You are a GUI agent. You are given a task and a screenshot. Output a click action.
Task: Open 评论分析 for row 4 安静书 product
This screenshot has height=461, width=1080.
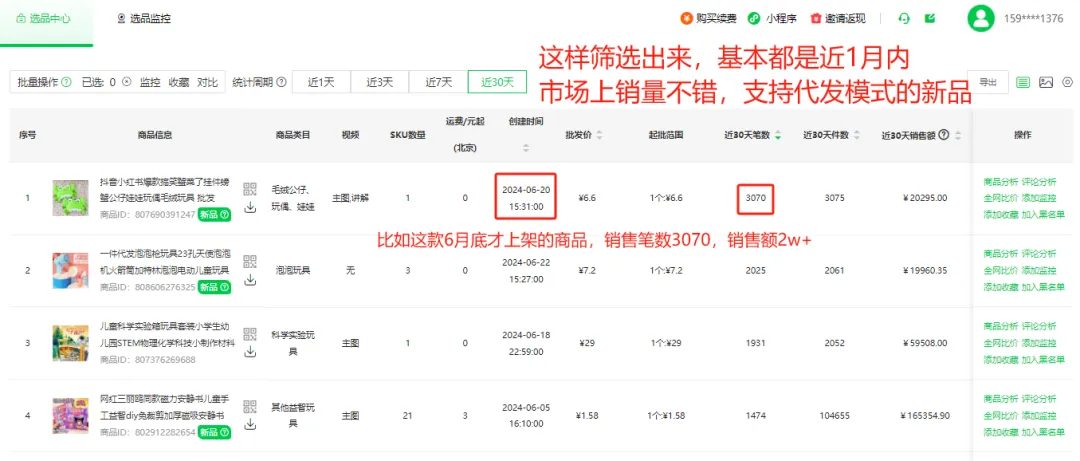[1039, 398]
